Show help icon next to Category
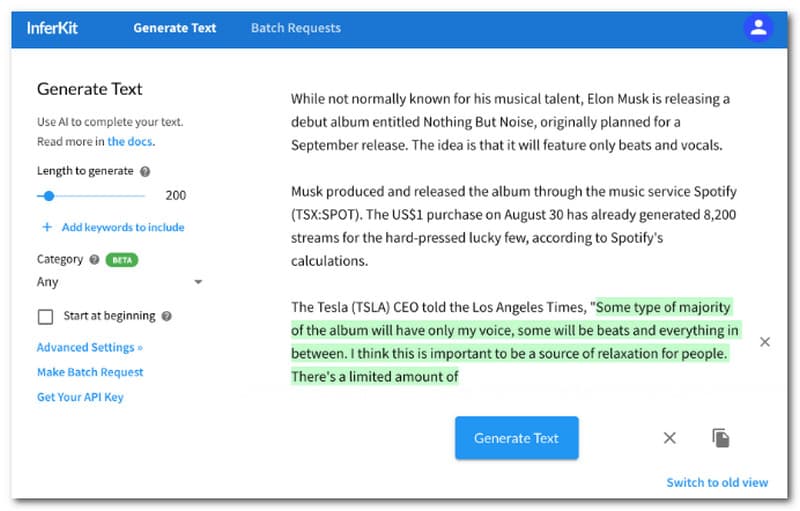This screenshot has height=511, width=800. coord(94,260)
